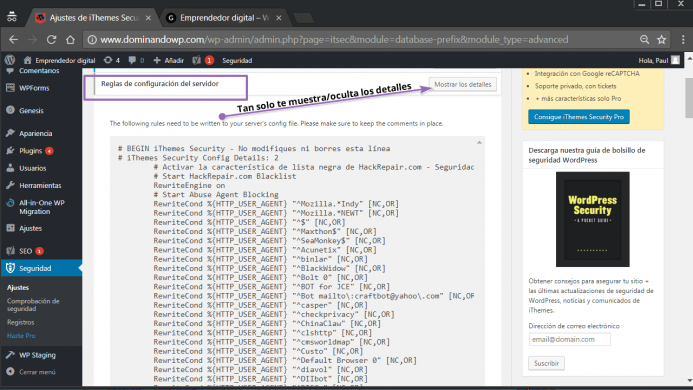
Task: Click 'Integración con Google reCAPTCHA' text
Action: coord(587,74)
